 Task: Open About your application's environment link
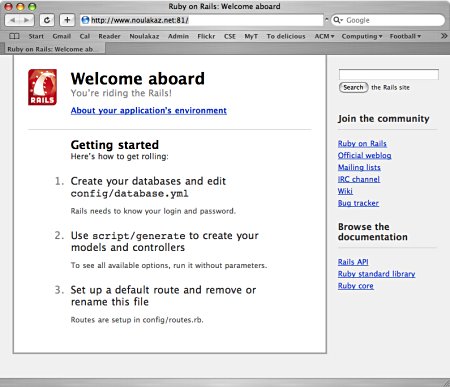(149, 111)
